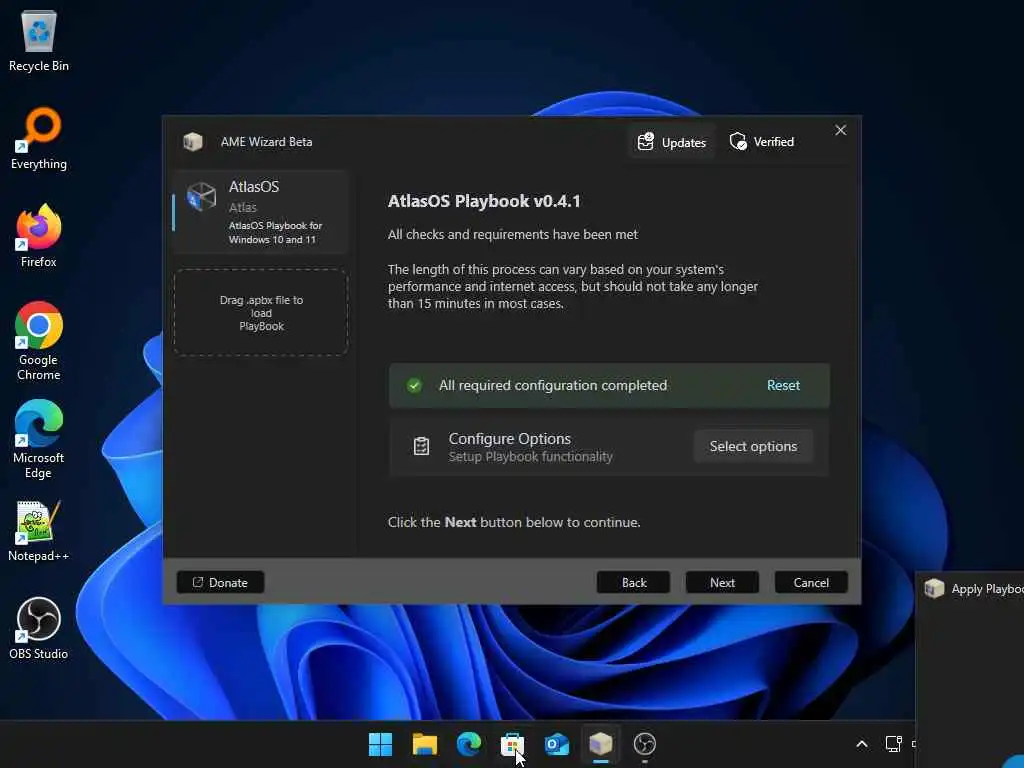Image resolution: width=1024 pixels, height=768 pixels.
Task: Open the Recycle Bin desktop icon
Action: tap(39, 40)
